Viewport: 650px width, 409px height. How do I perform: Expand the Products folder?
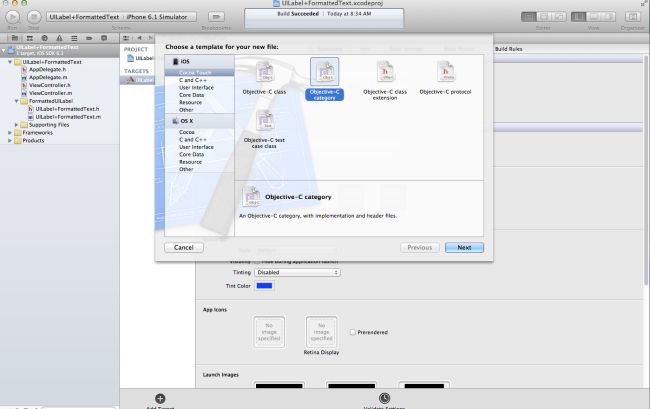pyautogui.click(x=10, y=140)
